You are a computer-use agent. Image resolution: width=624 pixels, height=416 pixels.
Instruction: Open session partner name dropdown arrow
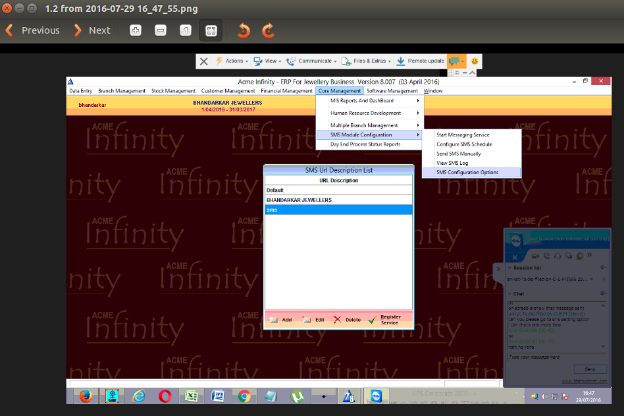[x=592, y=279]
